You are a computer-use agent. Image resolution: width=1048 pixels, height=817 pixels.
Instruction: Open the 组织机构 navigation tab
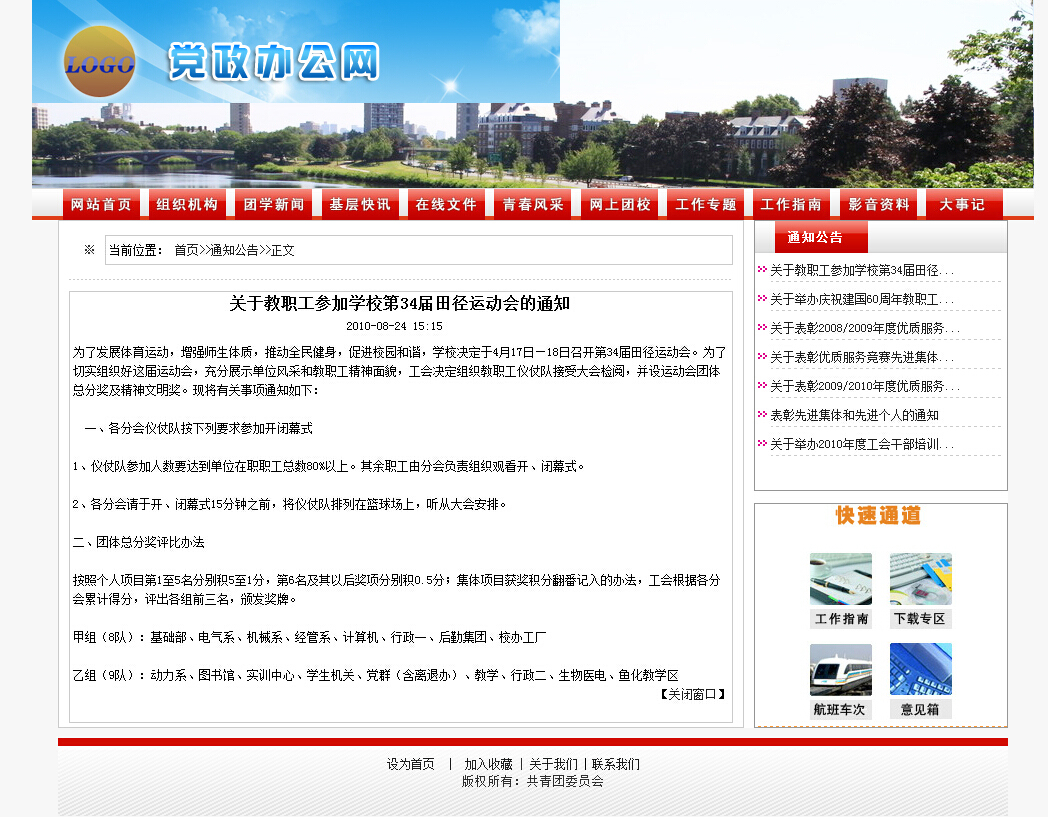[x=187, y=204]
